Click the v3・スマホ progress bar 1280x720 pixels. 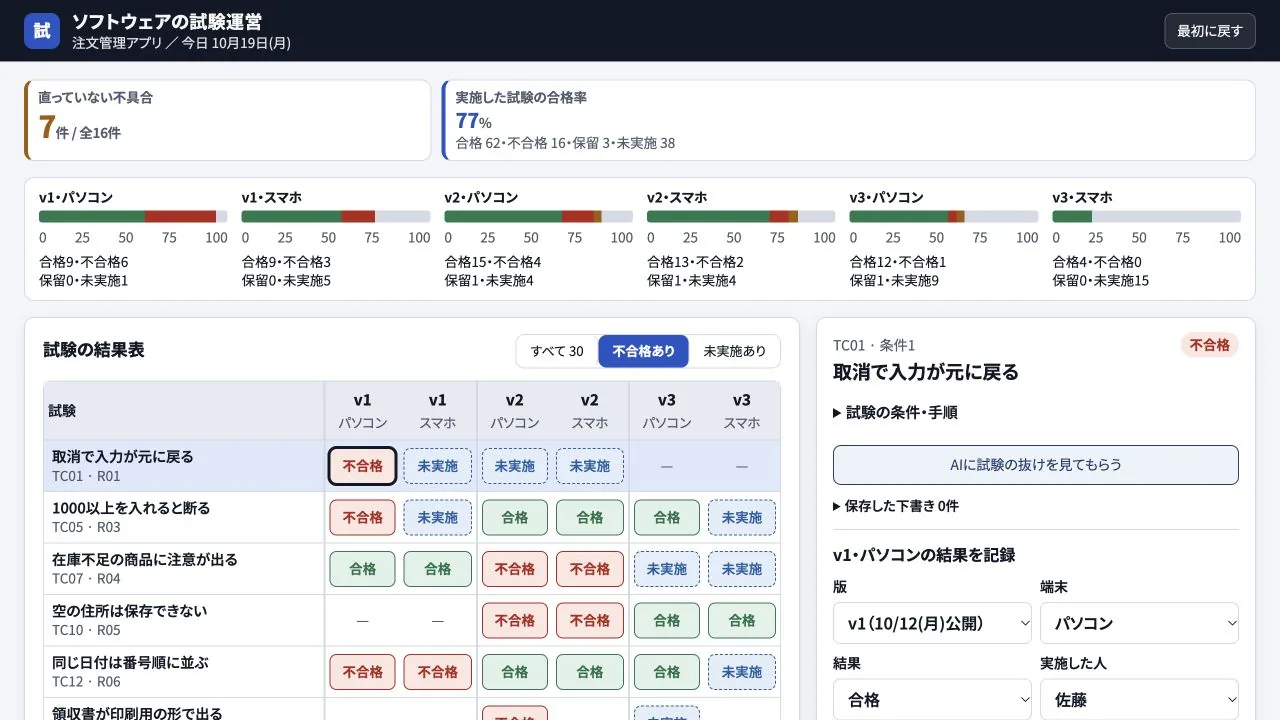pyautogui.click(x=1146, y=216)
